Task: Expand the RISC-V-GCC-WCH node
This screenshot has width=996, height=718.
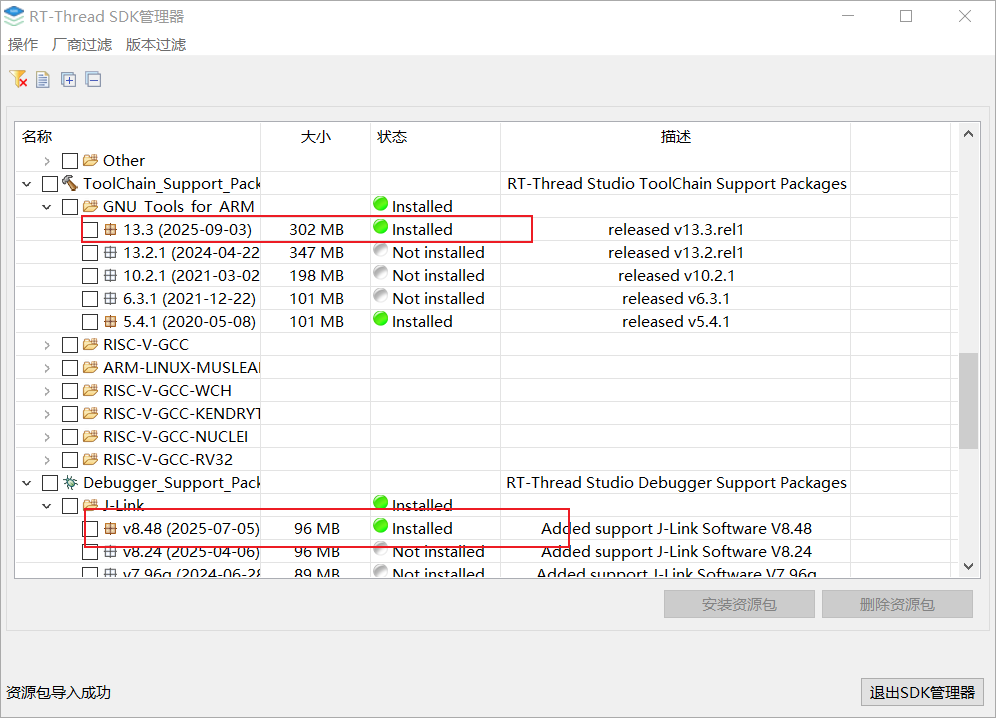Action: point(46,391)
